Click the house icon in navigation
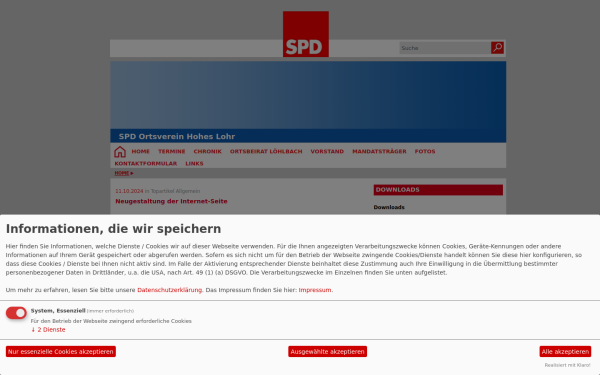The image size is (600, 375). tap(120, 152)
